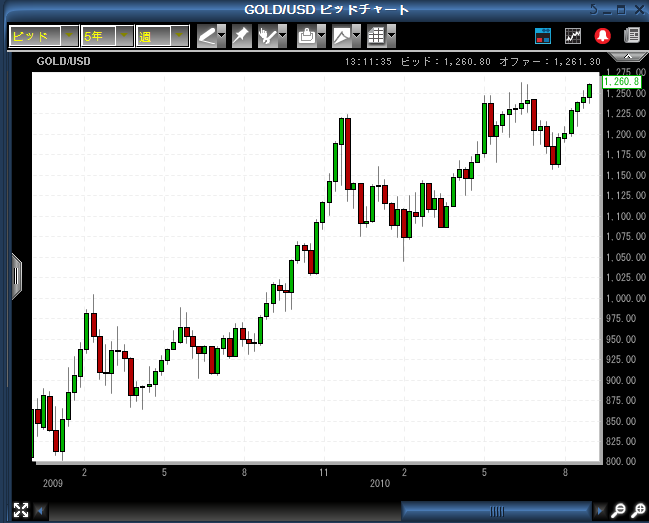Click the chart type icon
Viewport: 649px width, 523px height.
pyautogui.click(x=342, y=36)
